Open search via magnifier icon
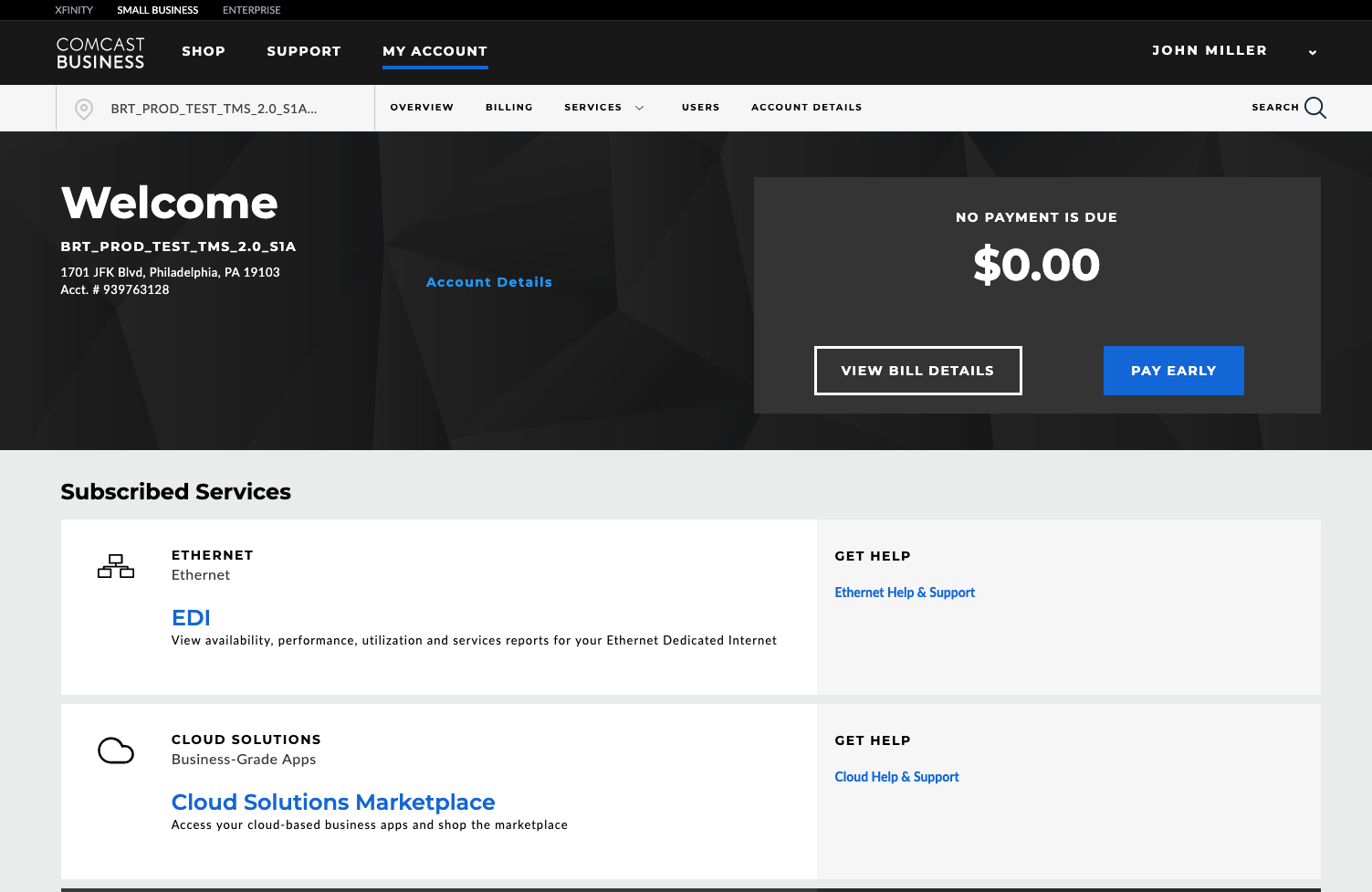 coord(1315,108)
